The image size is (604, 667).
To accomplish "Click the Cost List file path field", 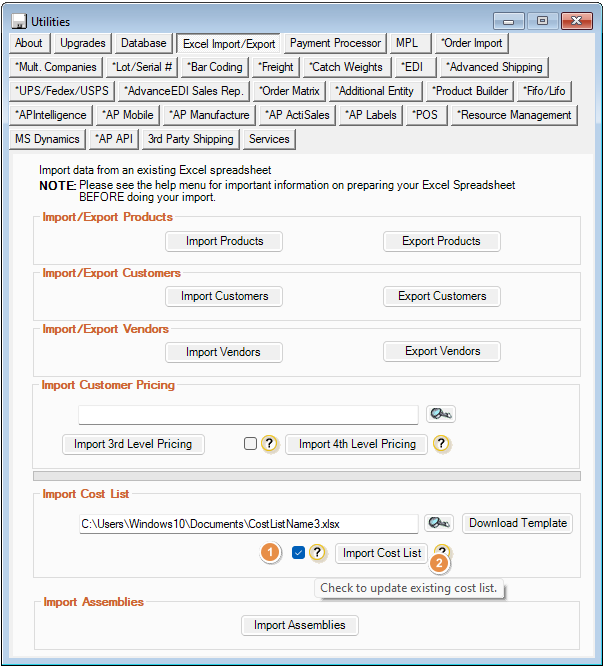I will pyautogui.click(x=248, y=523).
